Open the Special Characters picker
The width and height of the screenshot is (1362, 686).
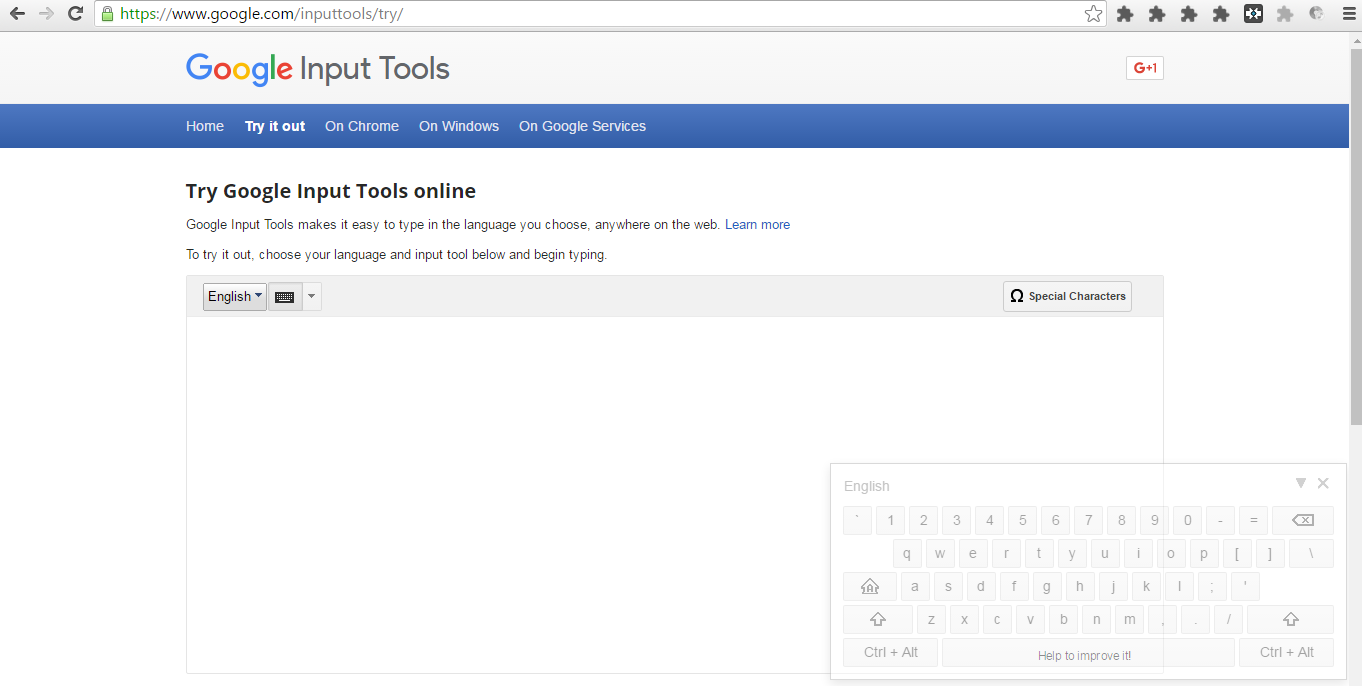coord(1066,296)
